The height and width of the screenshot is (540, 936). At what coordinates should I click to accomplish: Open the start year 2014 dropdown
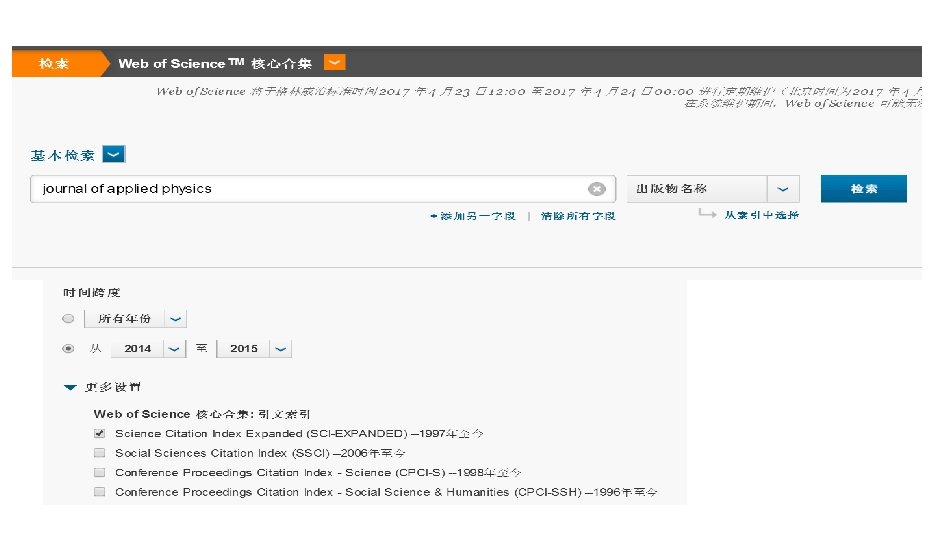click(x=174, y=349)
